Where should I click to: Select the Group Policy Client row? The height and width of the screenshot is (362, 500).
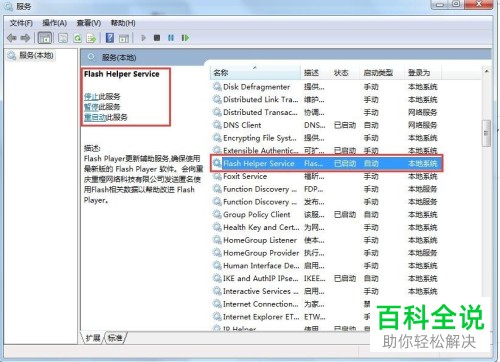[x=325, y=215]
